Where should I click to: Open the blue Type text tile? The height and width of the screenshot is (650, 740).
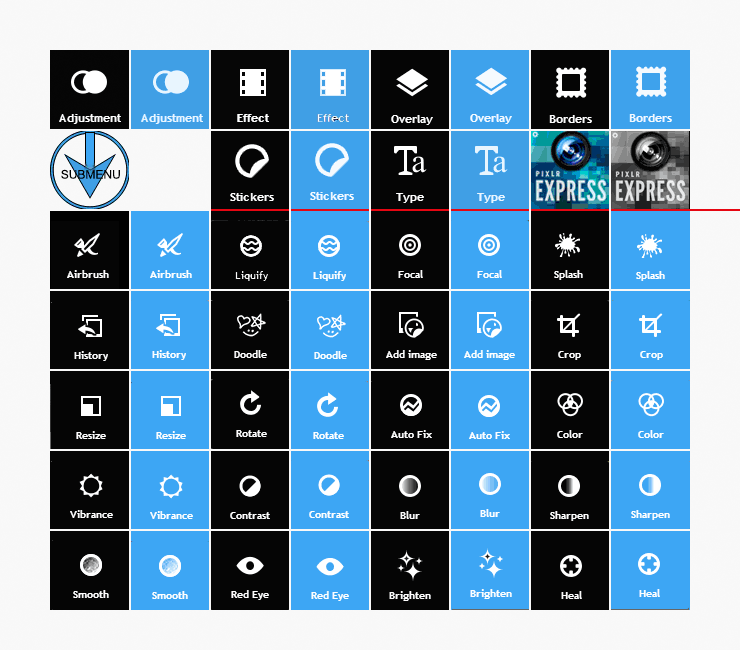click(490, 170)
